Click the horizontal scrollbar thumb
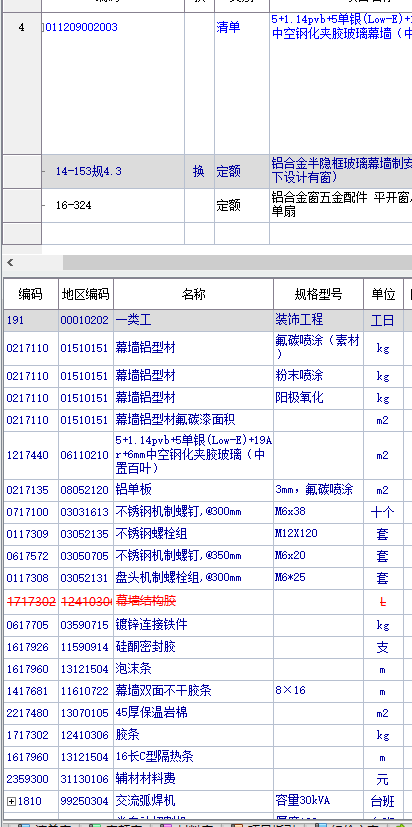Screen dimensions: 412x827 [x=237, y=262]
